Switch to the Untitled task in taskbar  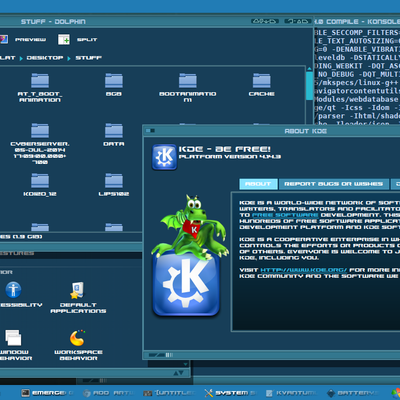coord(169,393)
